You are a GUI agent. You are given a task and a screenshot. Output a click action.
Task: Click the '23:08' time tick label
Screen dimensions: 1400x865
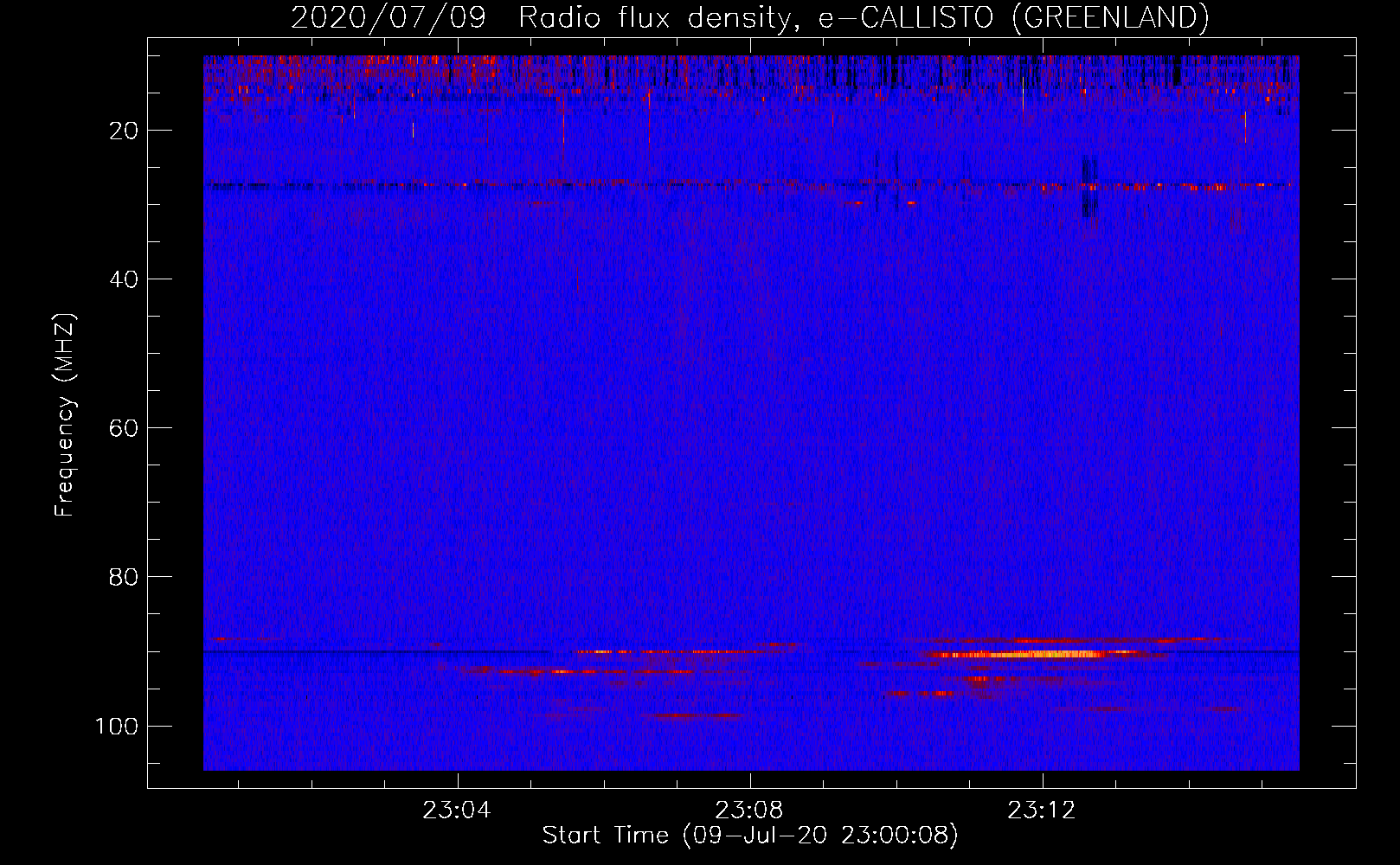pos(749,811)
